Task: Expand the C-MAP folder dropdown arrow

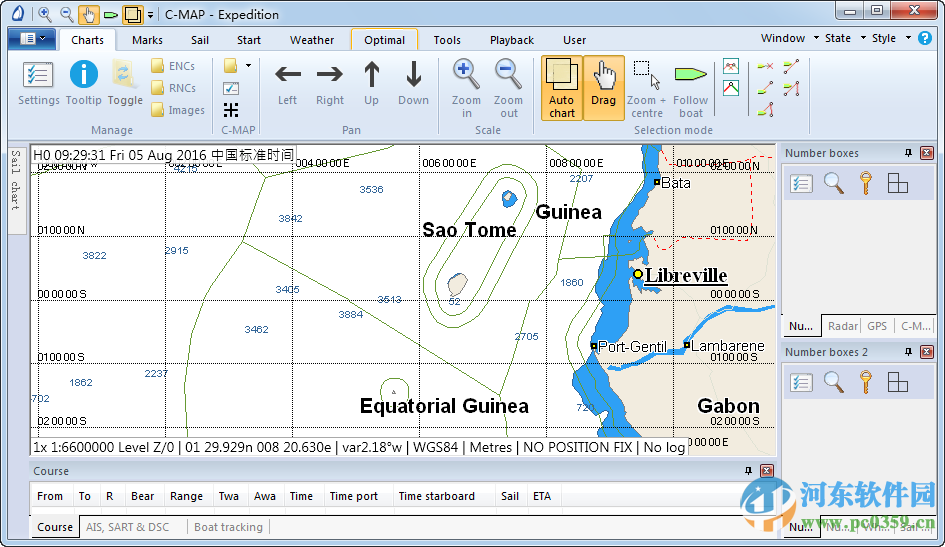Action: (x=248, y=65)
